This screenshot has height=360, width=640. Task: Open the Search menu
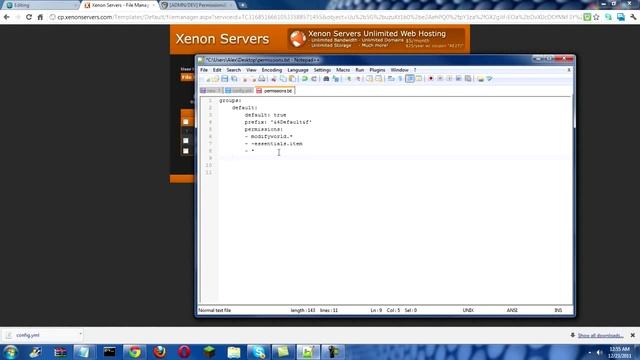(233, 70)
